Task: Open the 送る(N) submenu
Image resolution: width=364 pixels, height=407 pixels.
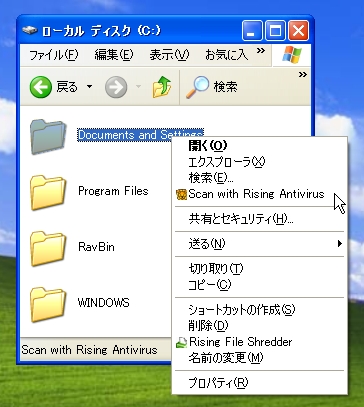Action: pyautogui.click(x=259, y=244)
